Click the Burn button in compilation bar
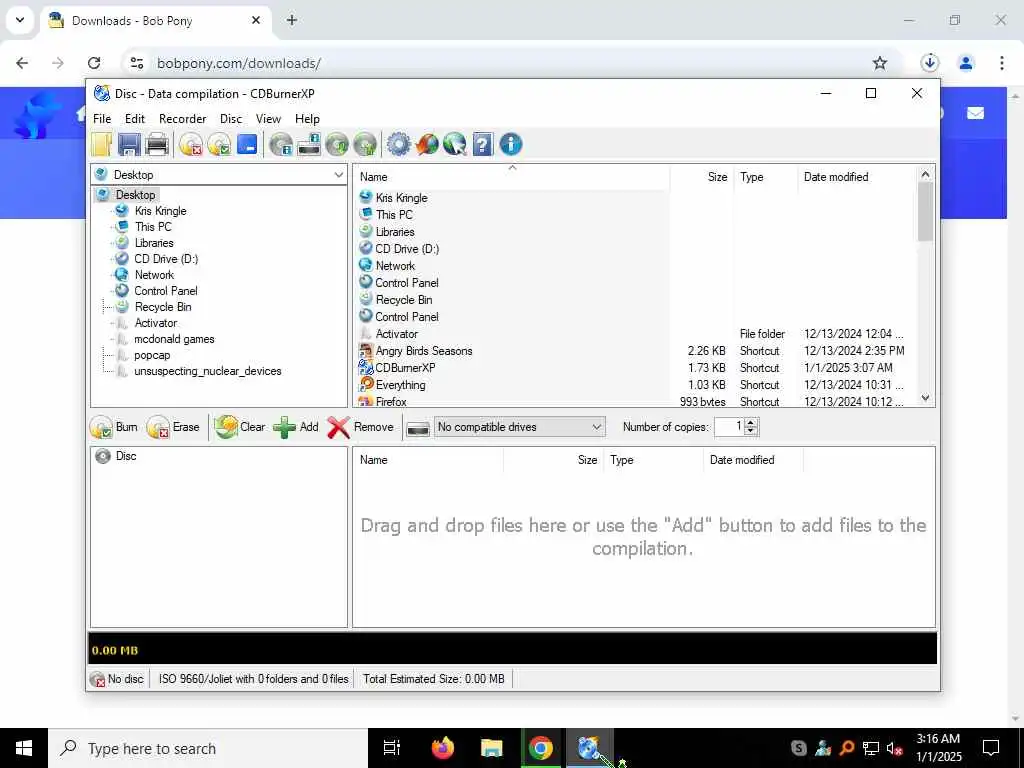1024x768 pixels. [114, 427]
